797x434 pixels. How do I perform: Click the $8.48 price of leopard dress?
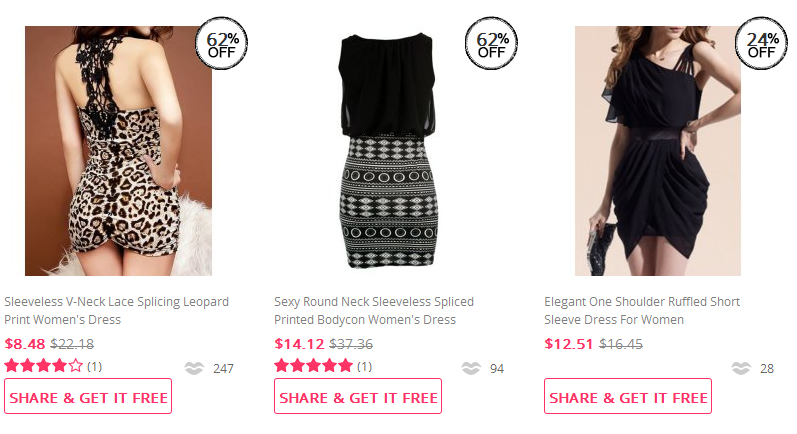24,344
